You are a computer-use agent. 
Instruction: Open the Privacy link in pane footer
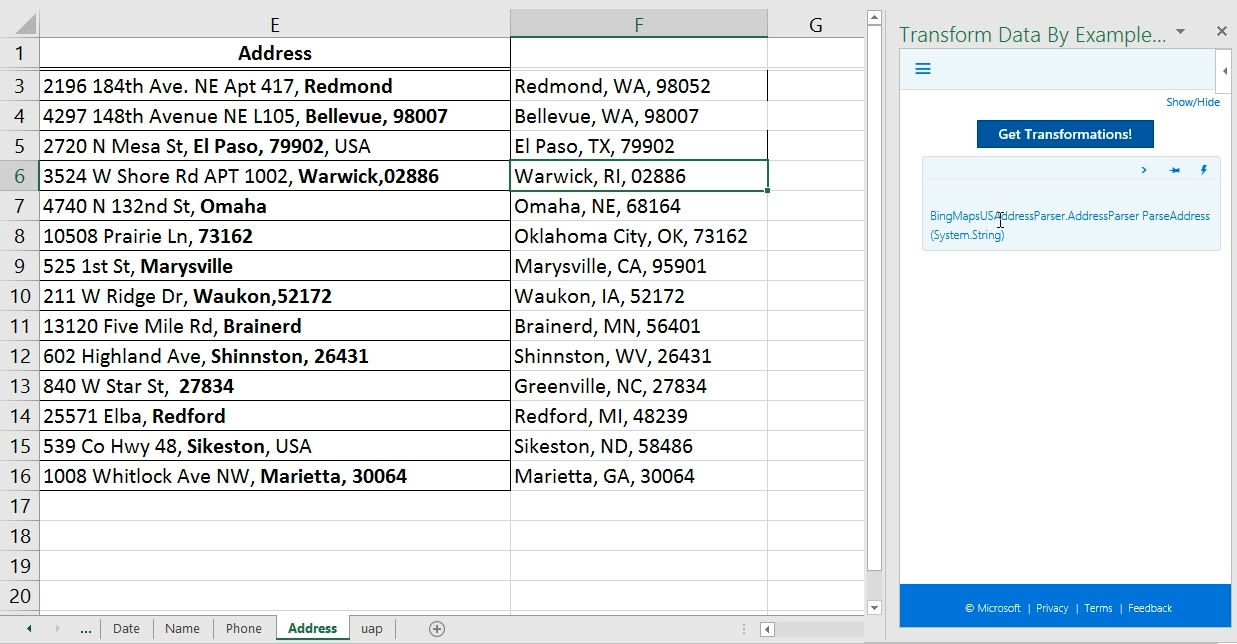(1052, 608)
